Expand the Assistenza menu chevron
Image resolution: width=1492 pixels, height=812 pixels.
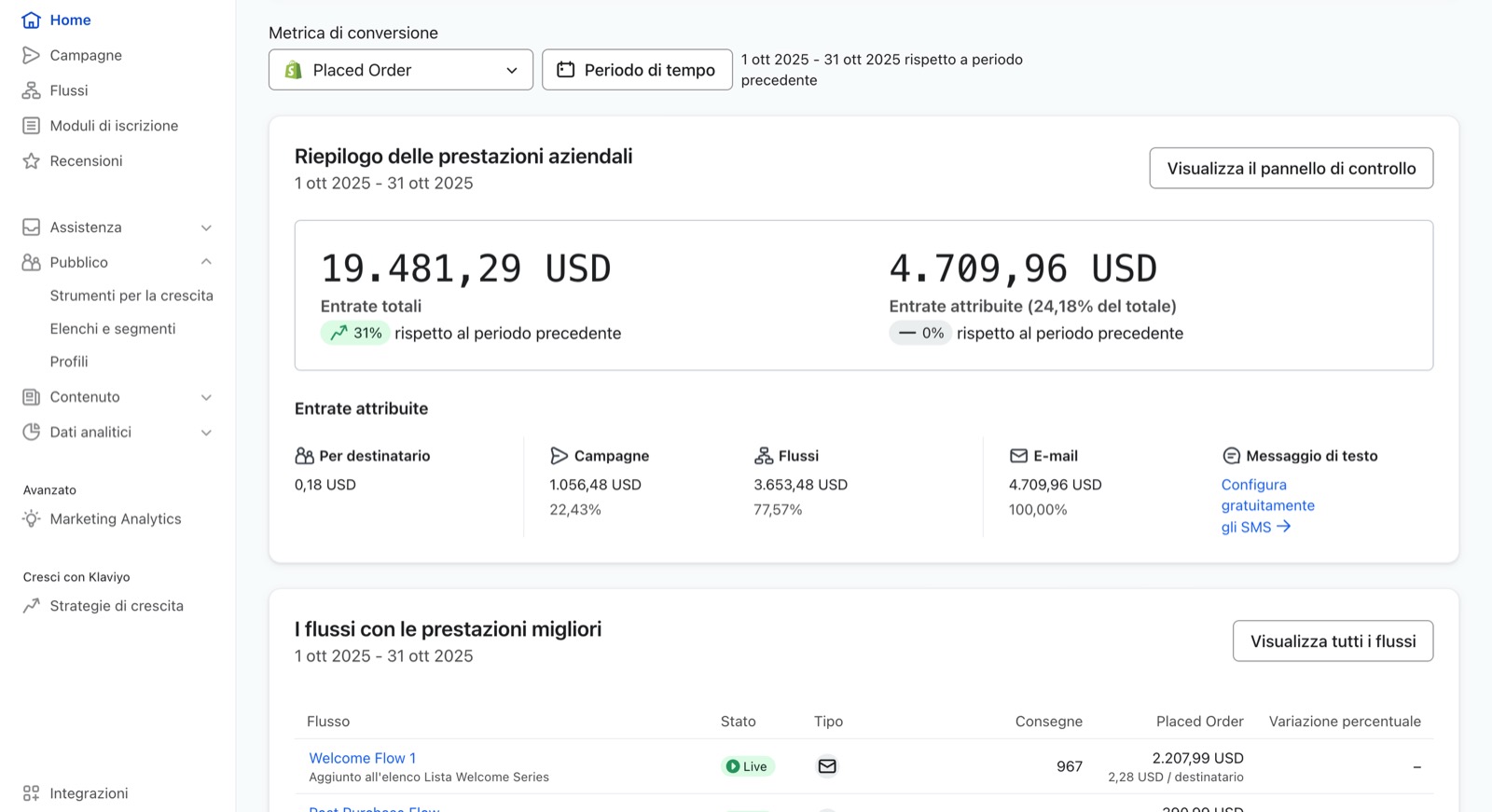tap(206, 227)
